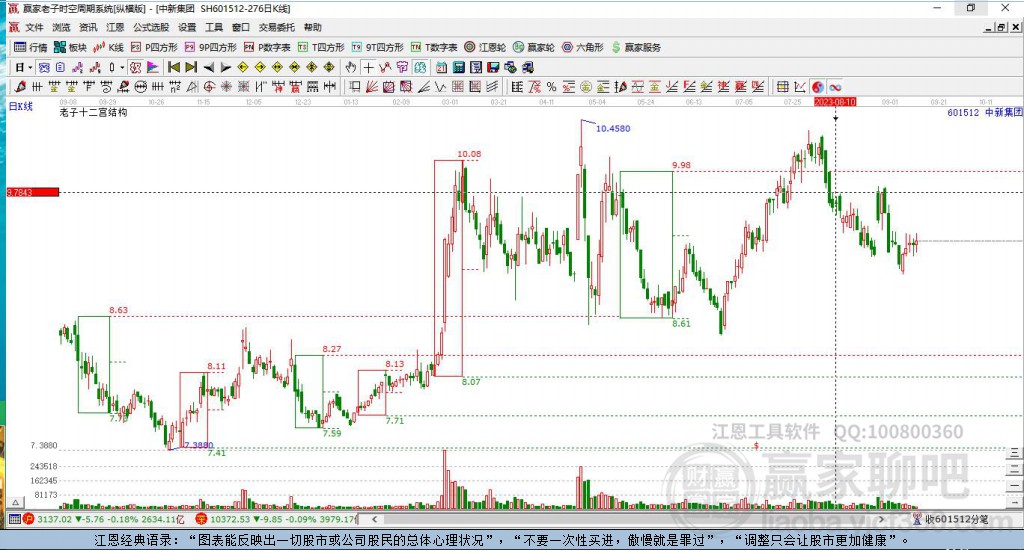Viewport: 1024px width, 550px height.
Task: Open the calculator icon
Action: pos(458,67)
